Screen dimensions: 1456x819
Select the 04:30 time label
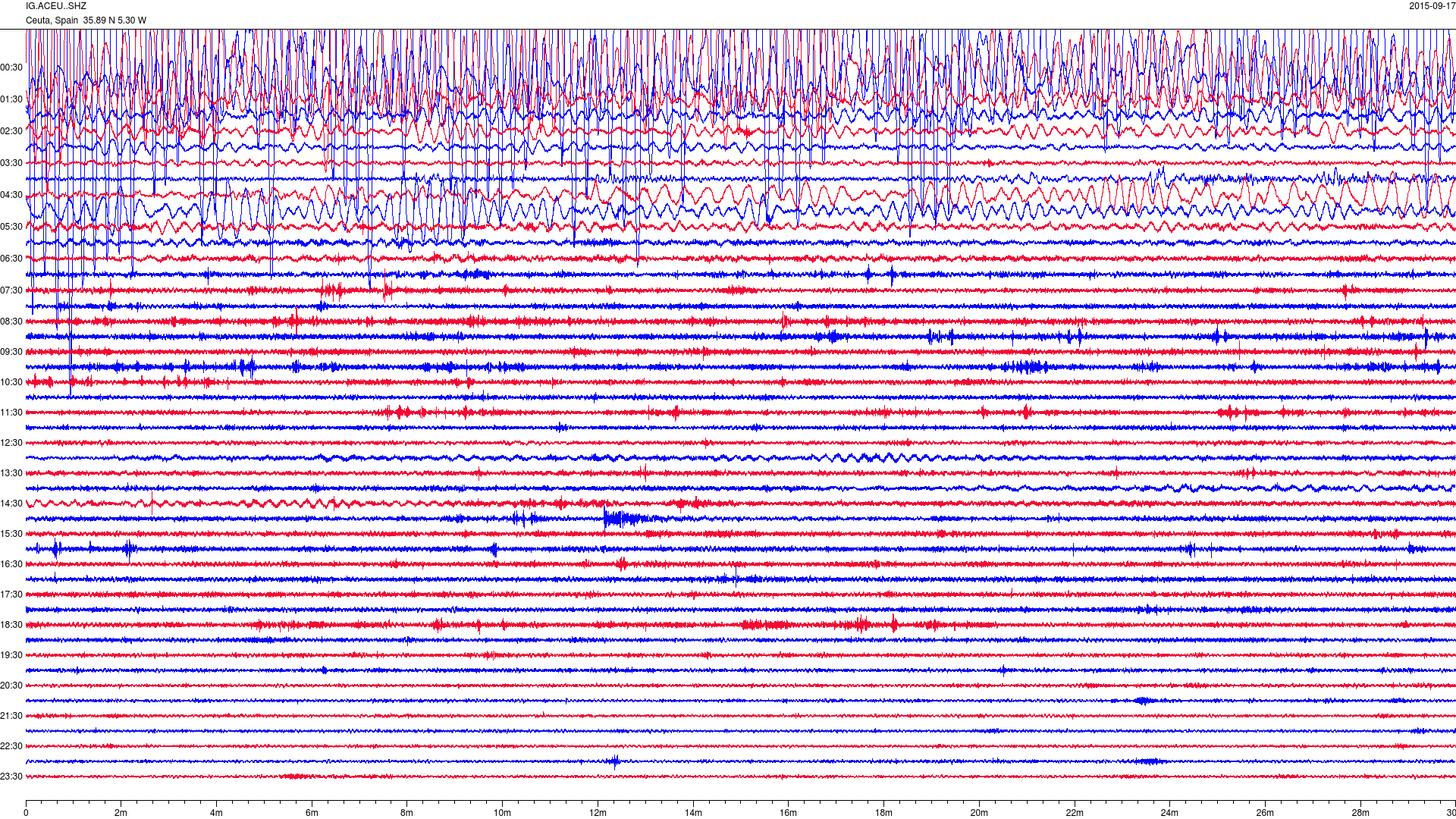coord(11,195)
